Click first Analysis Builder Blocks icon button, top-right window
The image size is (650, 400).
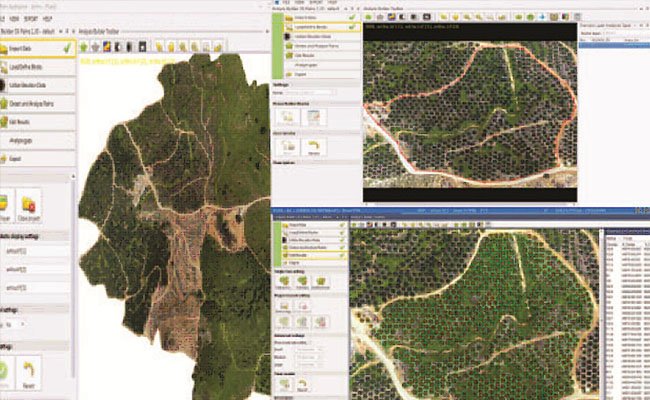coord(289,117)
